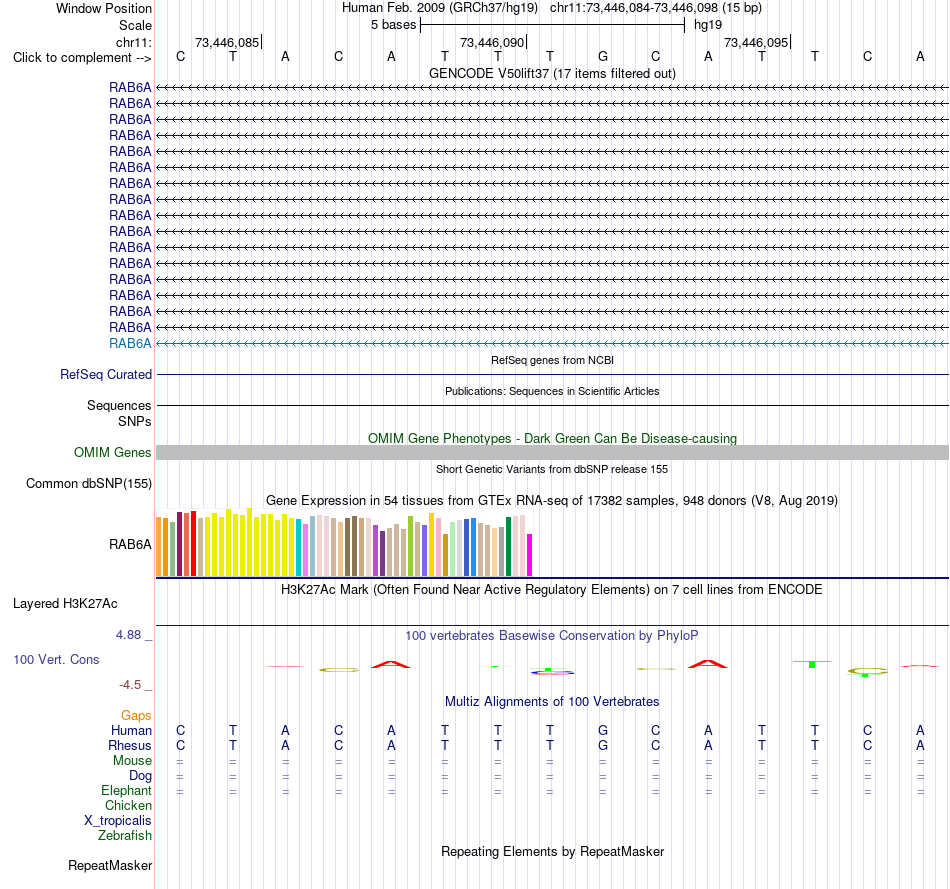Click the Layered H3K27Ac label
The height and width of the screenshot is (889, 950).
65,604
